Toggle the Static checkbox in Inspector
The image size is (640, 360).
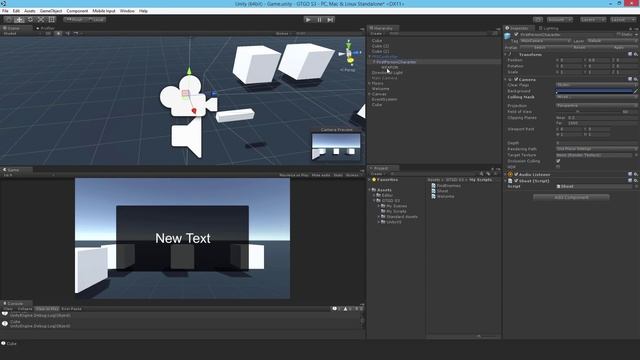point(619,35)
